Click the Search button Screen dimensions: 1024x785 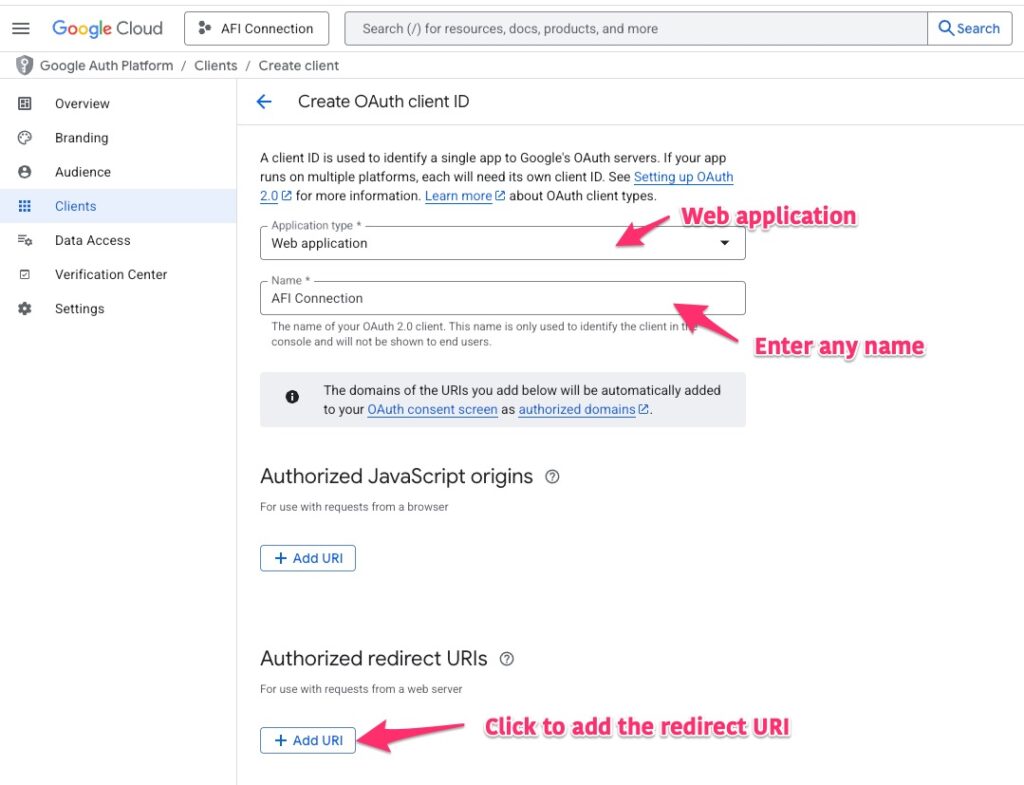[x=969, y=28]
